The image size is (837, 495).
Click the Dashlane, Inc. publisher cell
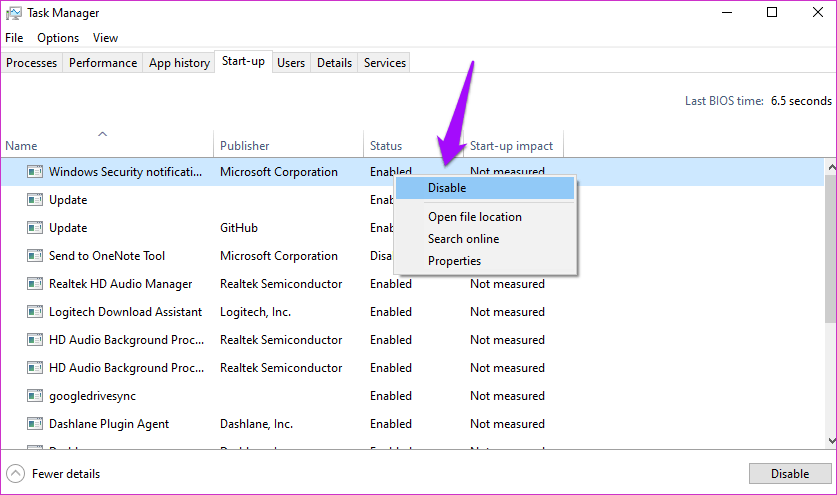pyautogui.click(x=256, y=424)
